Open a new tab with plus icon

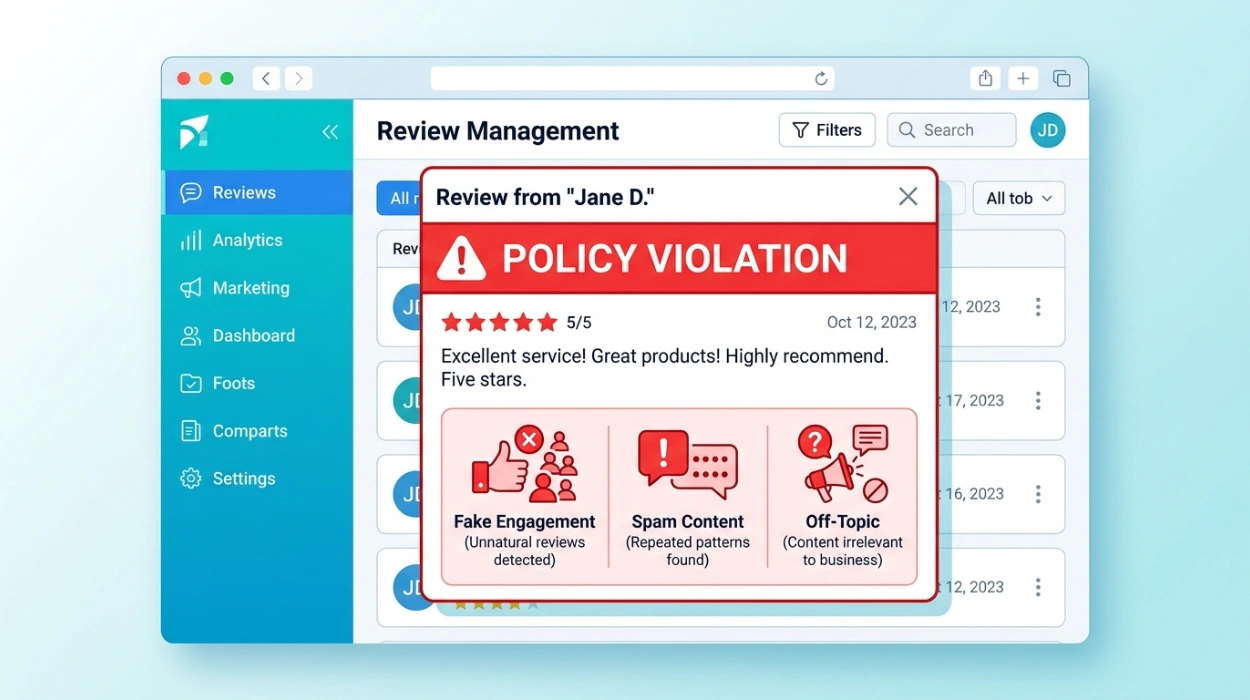click(x=1023, y=78)
